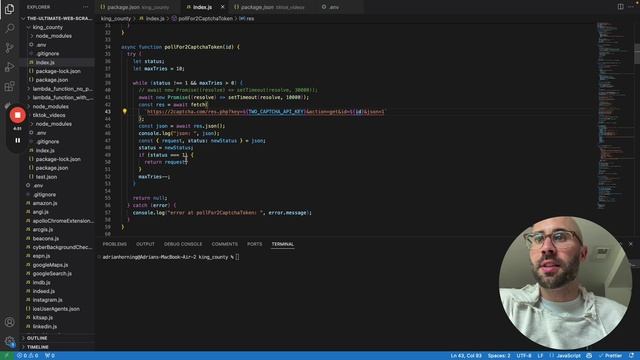
Task: Expand the TIMELINE section
Action: (38, 347)
